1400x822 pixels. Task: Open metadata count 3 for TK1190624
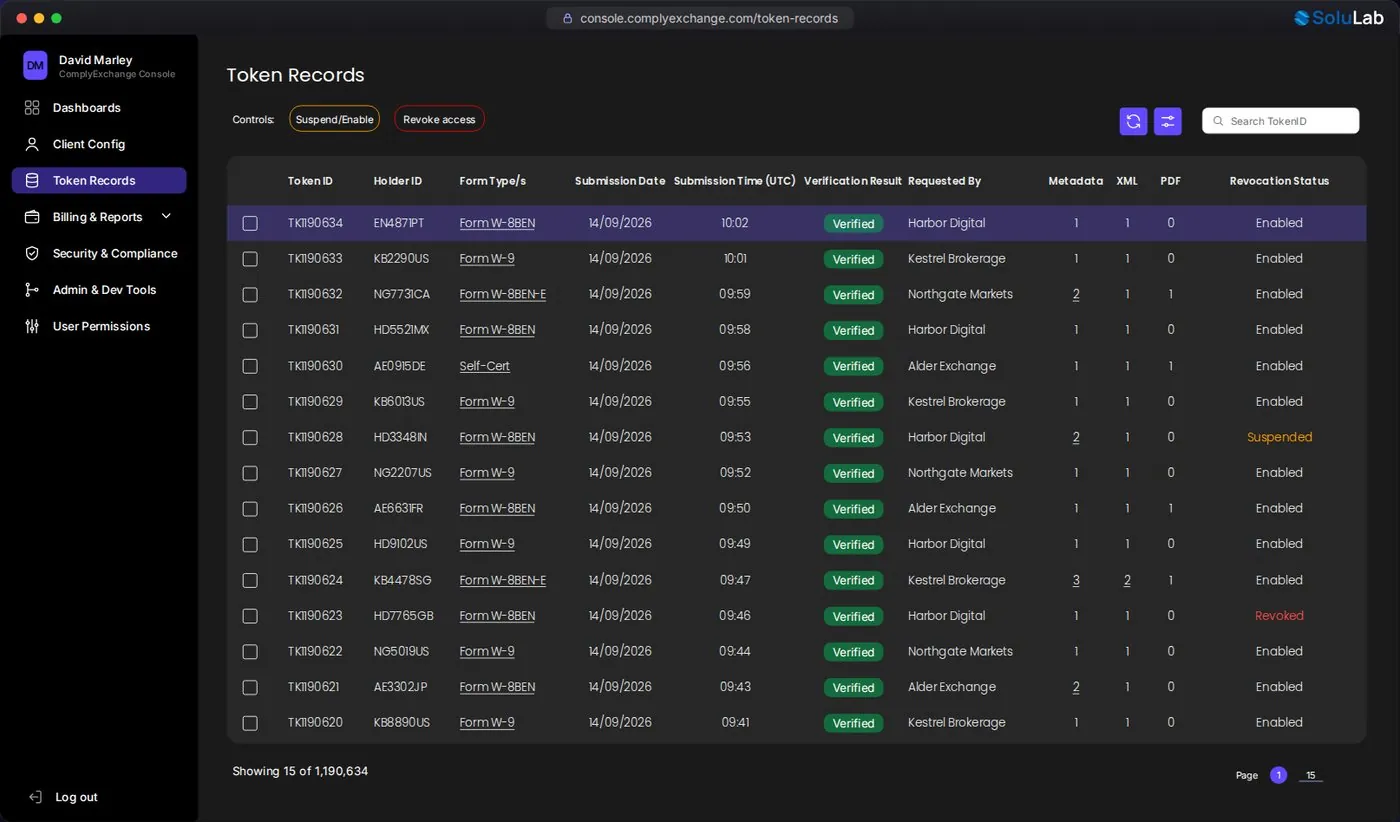tap(1076, 580)
